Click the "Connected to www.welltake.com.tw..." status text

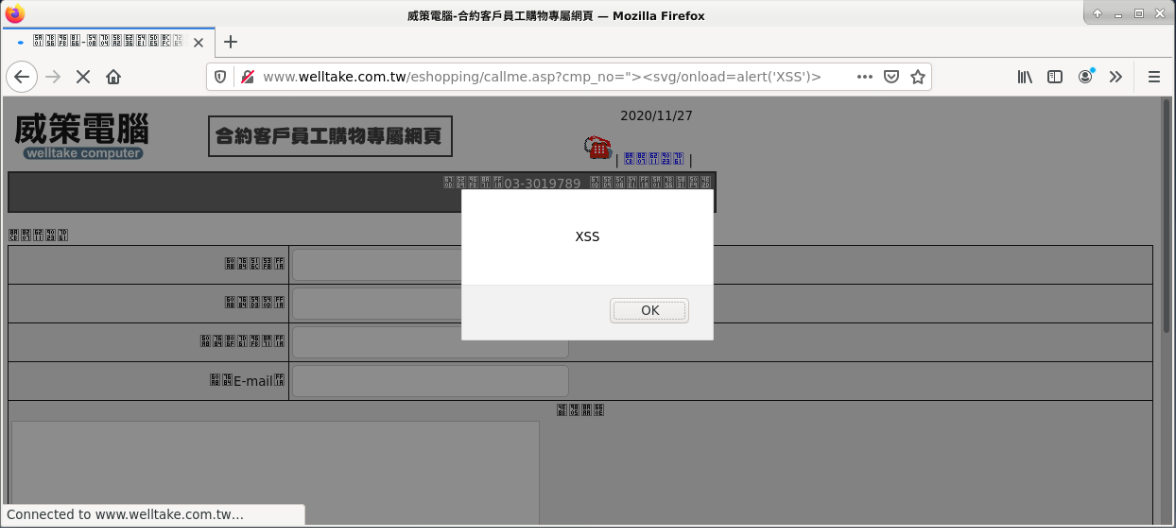point(124,514)
